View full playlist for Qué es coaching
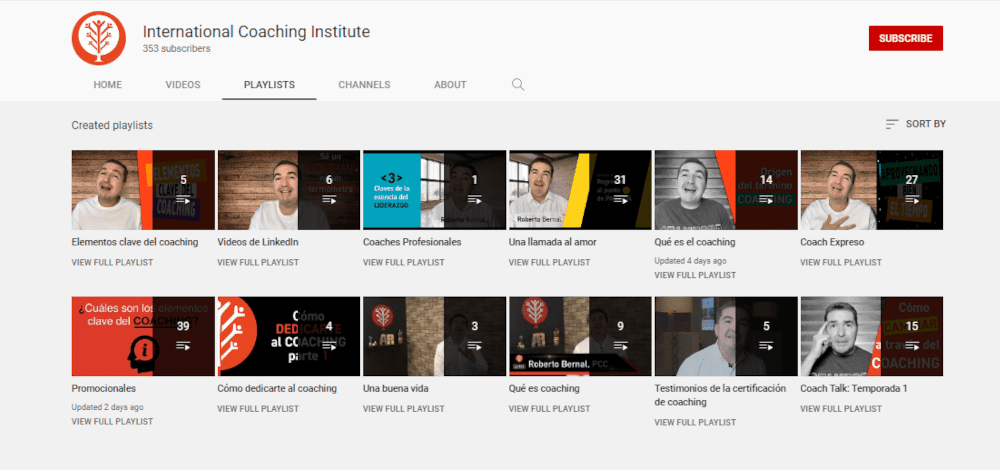Screen dimensions: 1000x470 tap(549, 408)
